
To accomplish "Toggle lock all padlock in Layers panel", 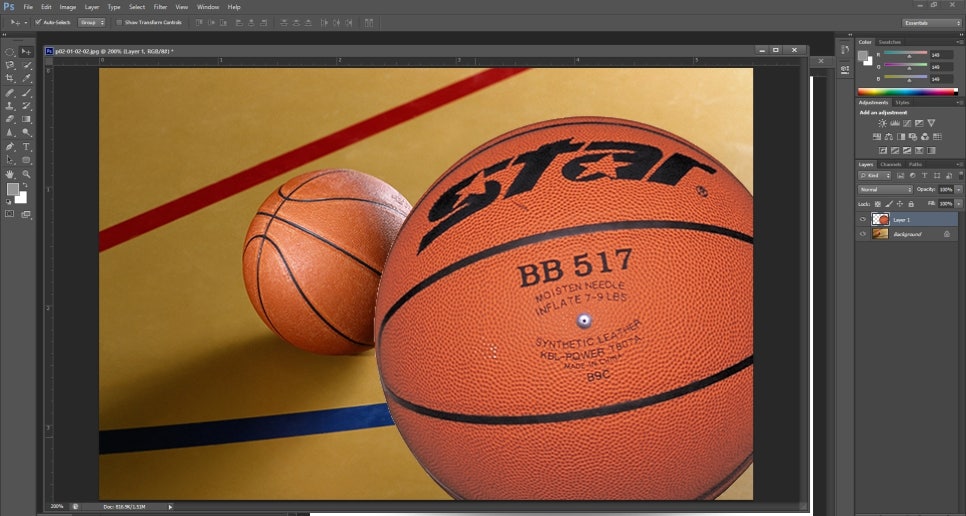I will [x=911, y=204].
